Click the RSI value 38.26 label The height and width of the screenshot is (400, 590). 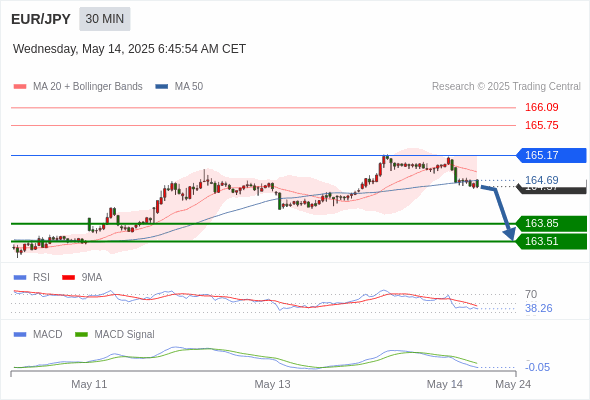tap(539, 309)
